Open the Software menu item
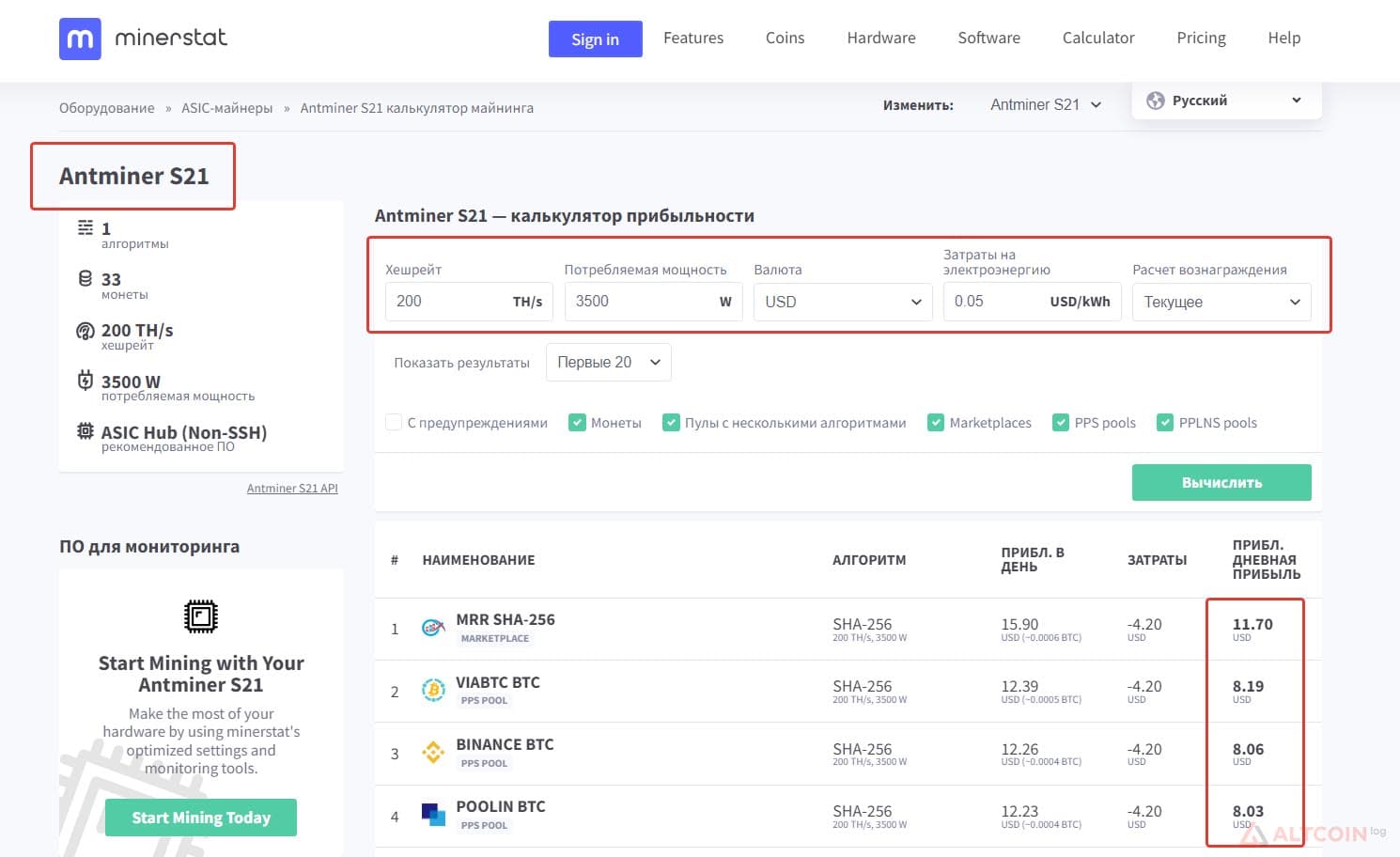Screen dimensions: 1400x857 (988, 39)
